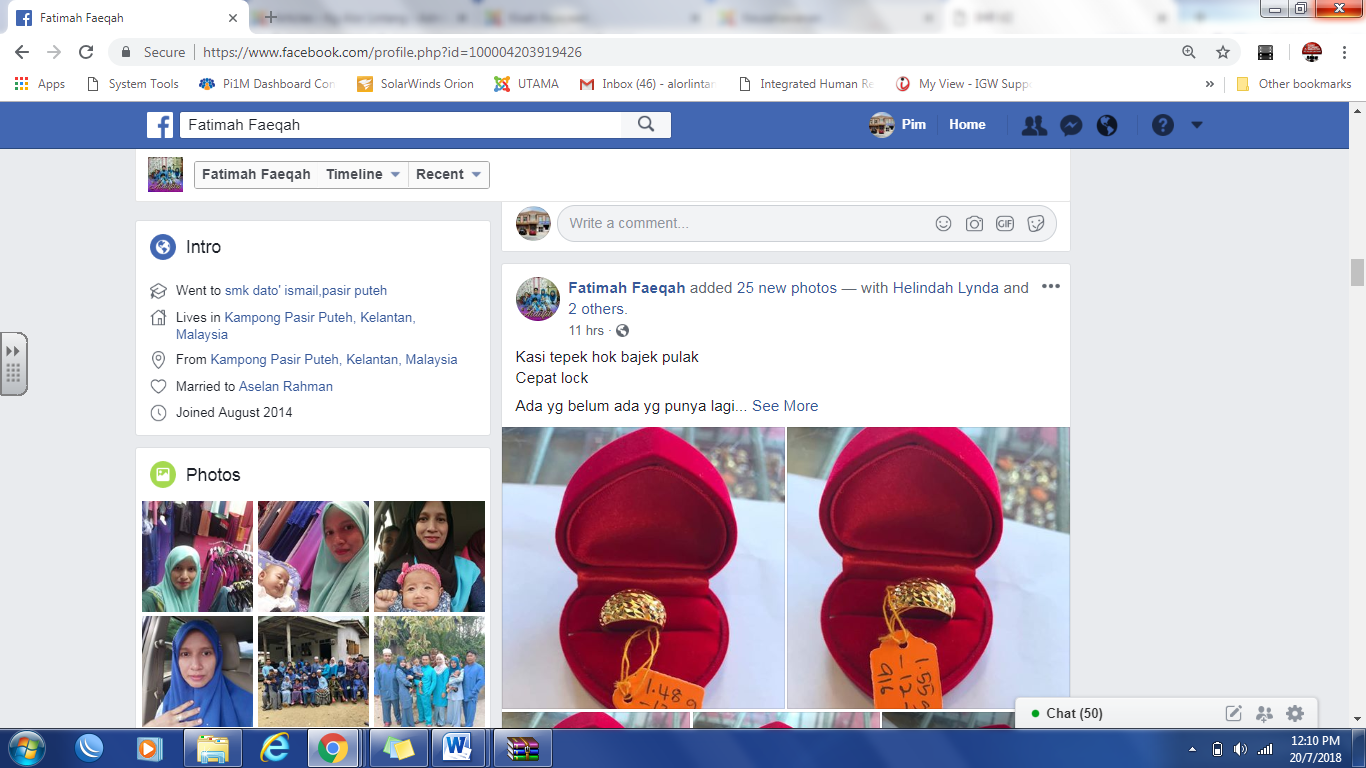The height and width of the screenshot is (768, 1366).
Task: Insert an emoji in the comment box
Action: (943, 224)
